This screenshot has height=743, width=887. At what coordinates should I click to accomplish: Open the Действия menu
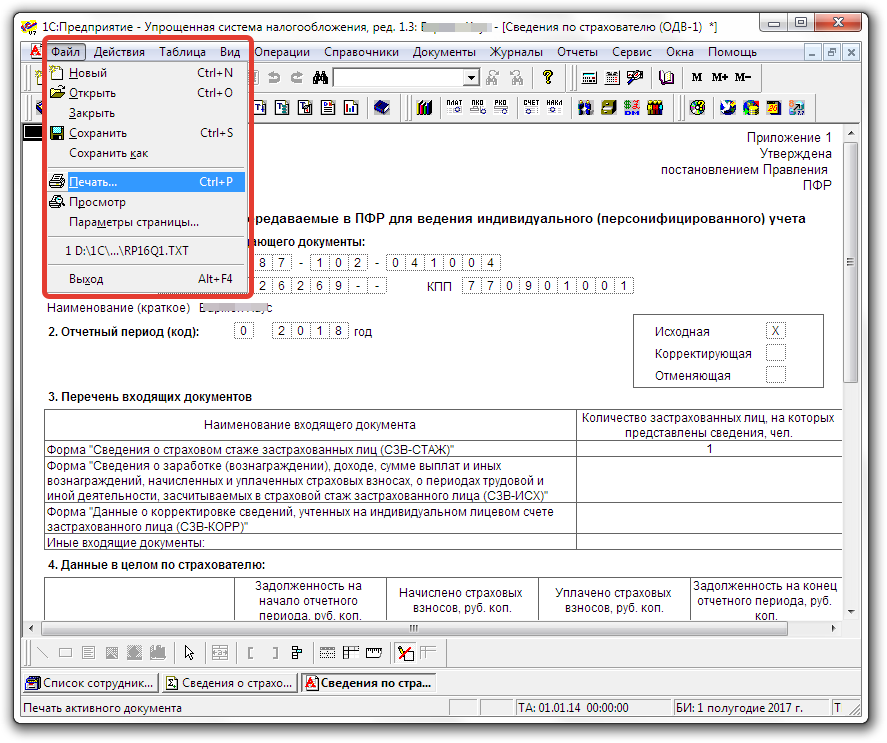pyautogui.click(x=119, y=52)
